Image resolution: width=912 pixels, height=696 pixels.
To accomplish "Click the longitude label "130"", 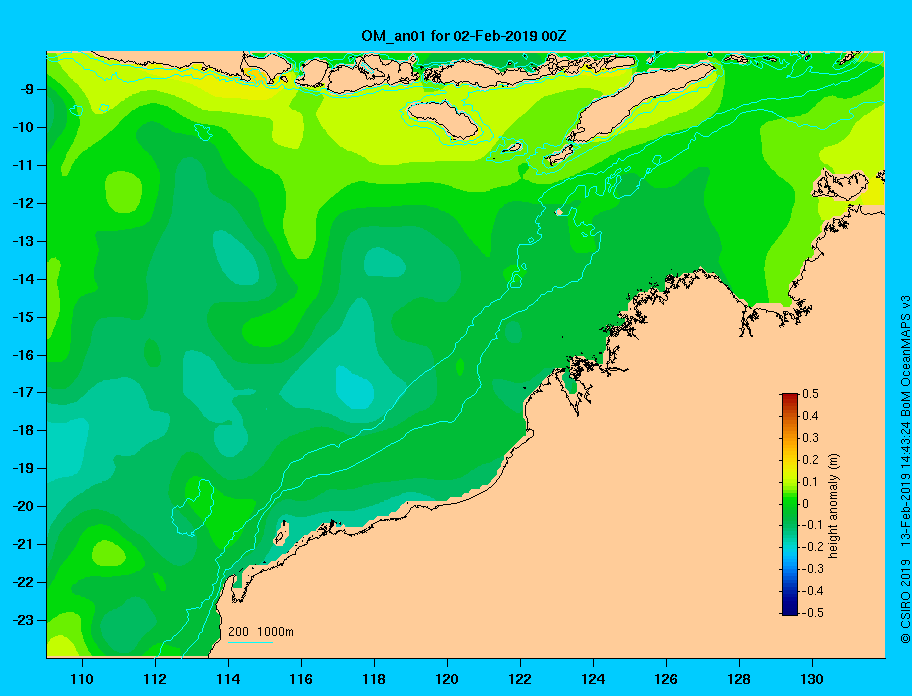I will pos(812,679).
